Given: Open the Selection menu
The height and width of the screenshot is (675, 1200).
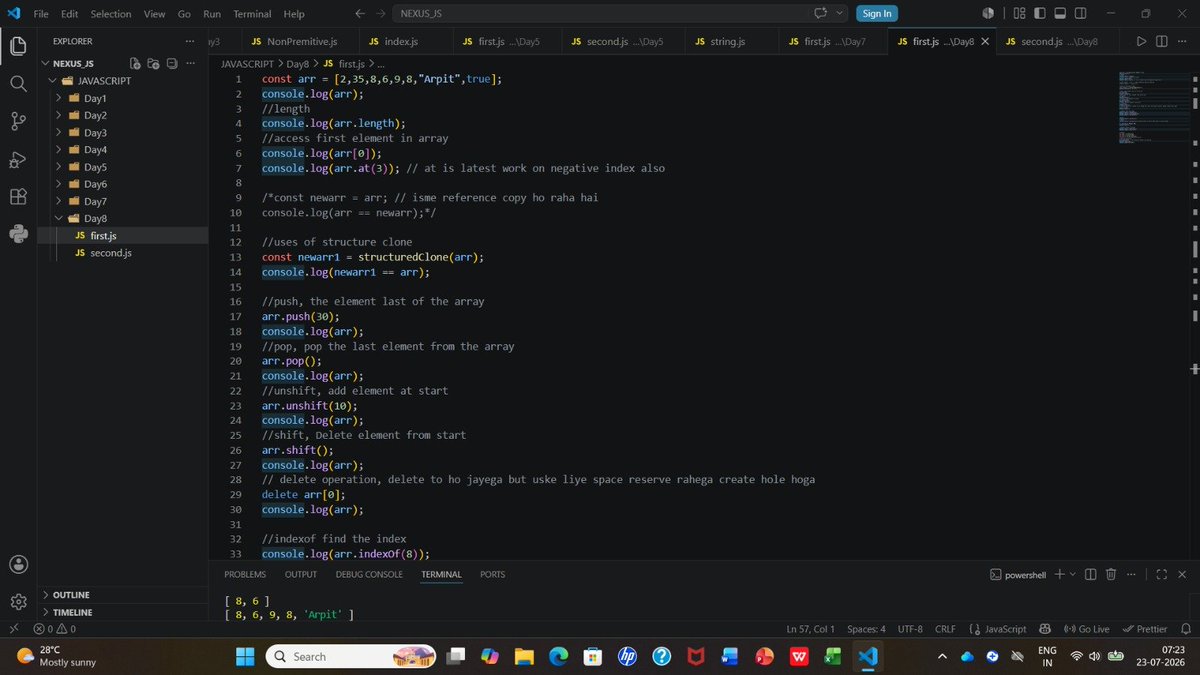Looking at the screenshot, I should point(110,13).
